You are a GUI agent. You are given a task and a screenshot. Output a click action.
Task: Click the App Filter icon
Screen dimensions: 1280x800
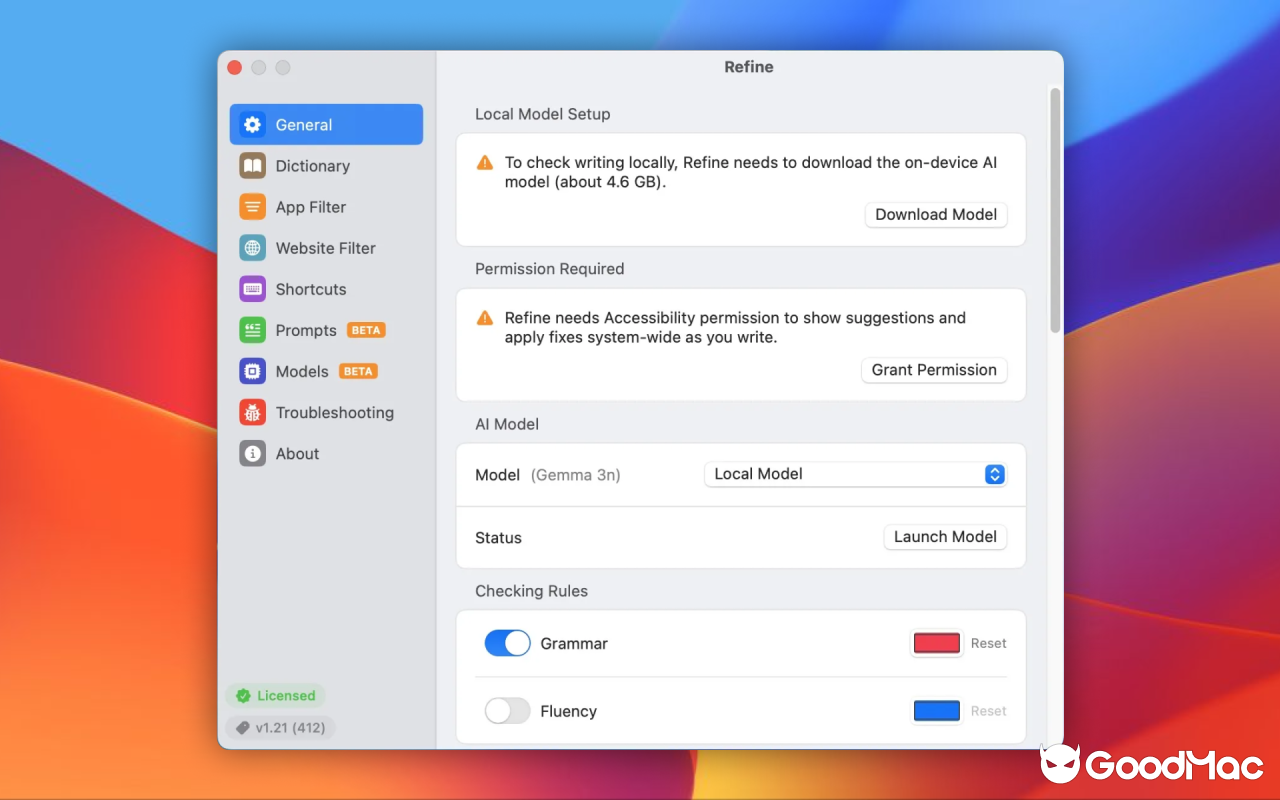pos(251,206)
